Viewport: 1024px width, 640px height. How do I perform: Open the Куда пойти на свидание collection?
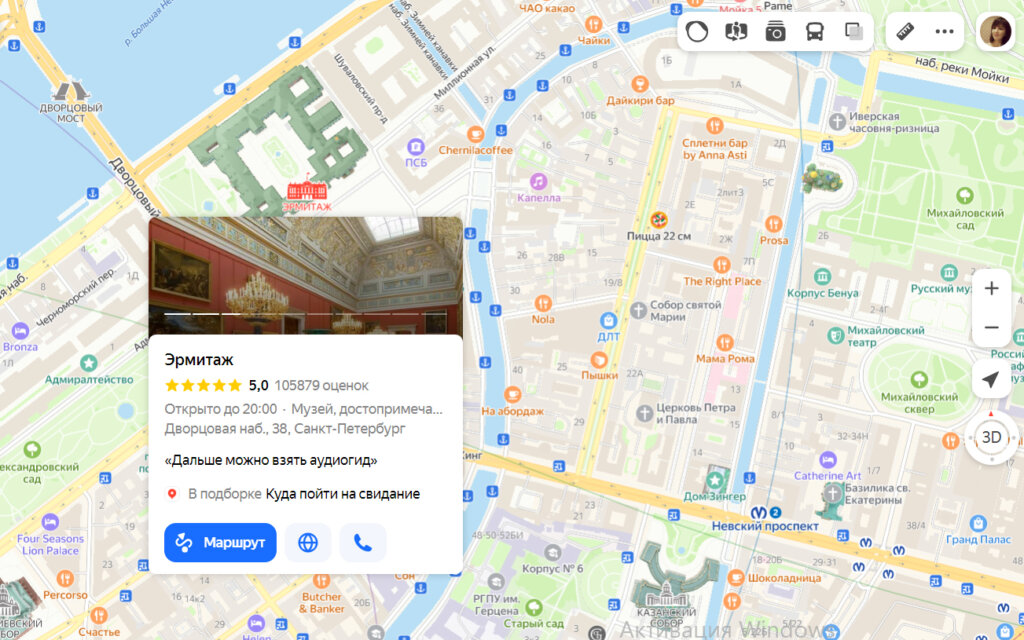click(342, 494)
